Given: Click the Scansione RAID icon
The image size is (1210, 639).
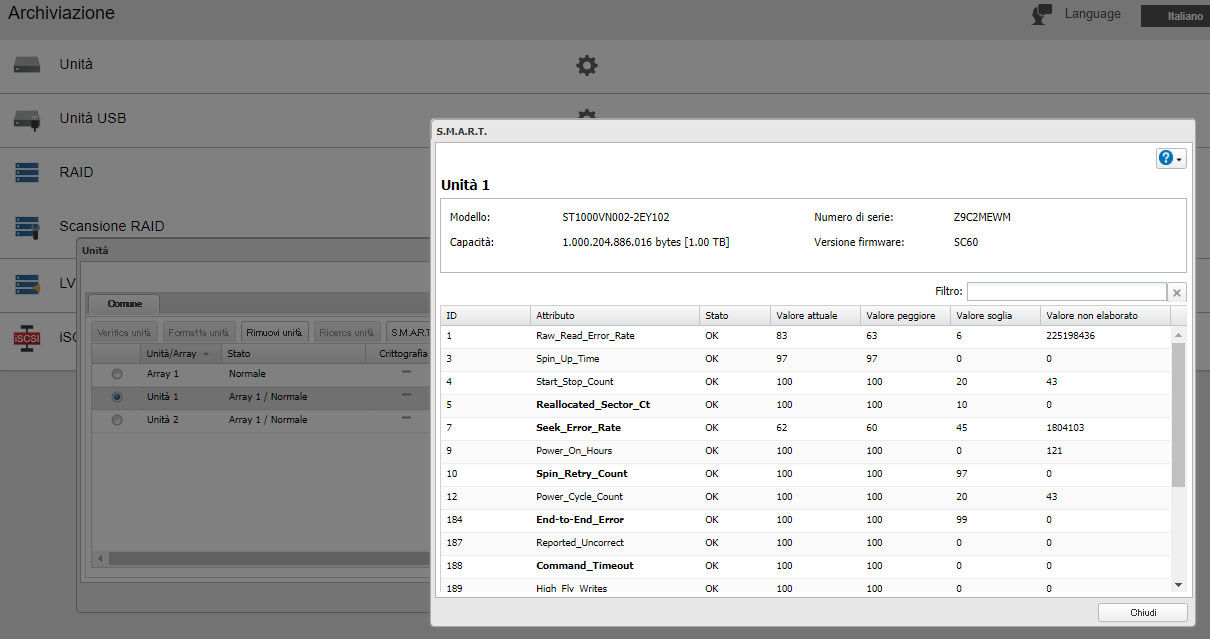Looking at the screenshot, I should pos(27,227).
